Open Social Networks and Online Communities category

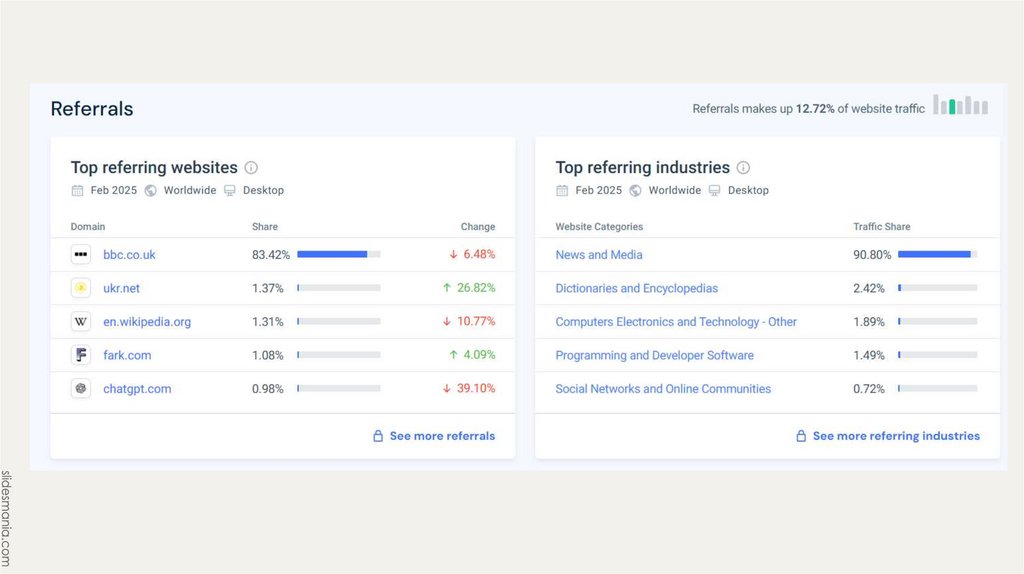663,389
